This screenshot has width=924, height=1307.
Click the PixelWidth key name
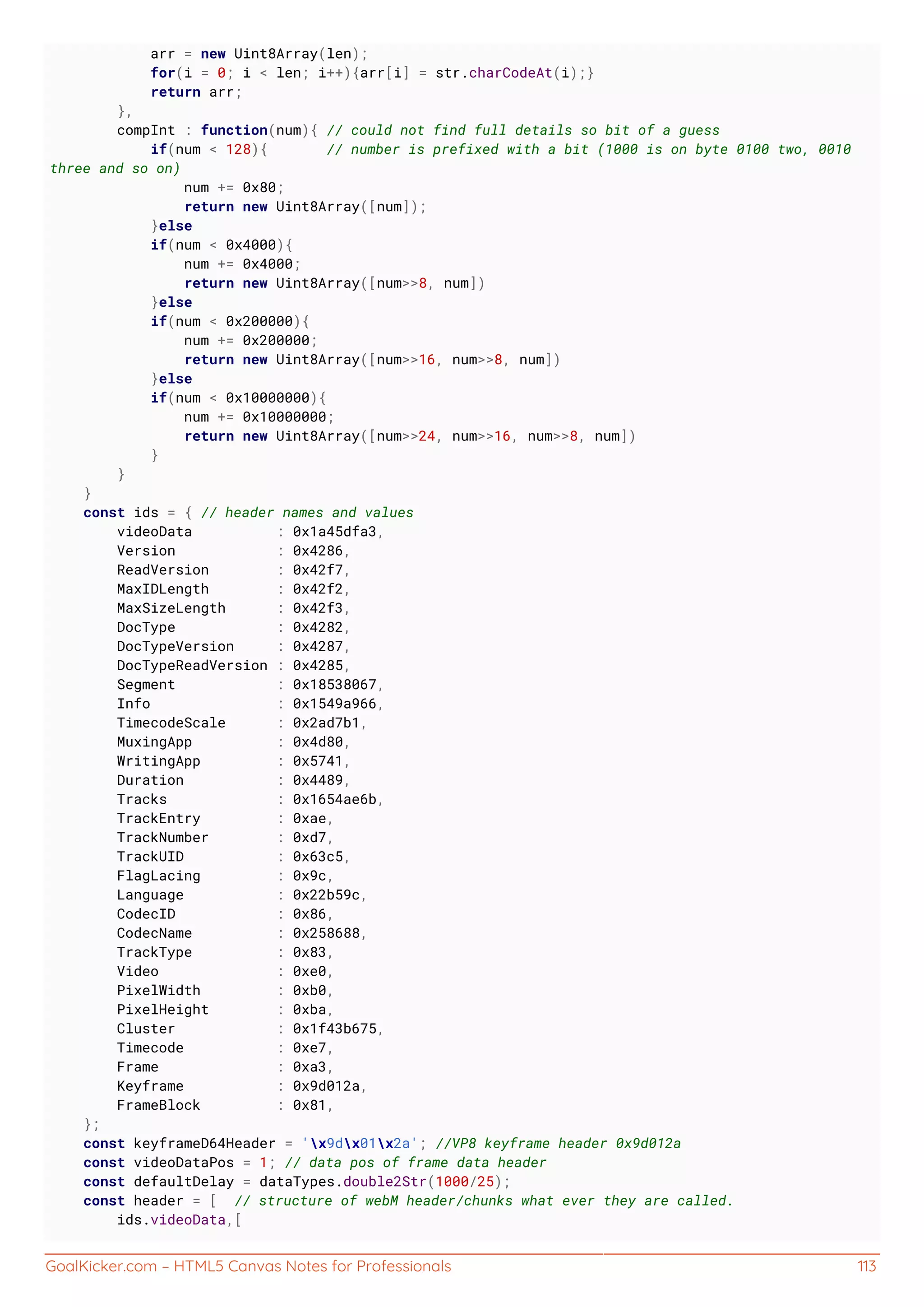pyautogui.click(x=159, y=991)
